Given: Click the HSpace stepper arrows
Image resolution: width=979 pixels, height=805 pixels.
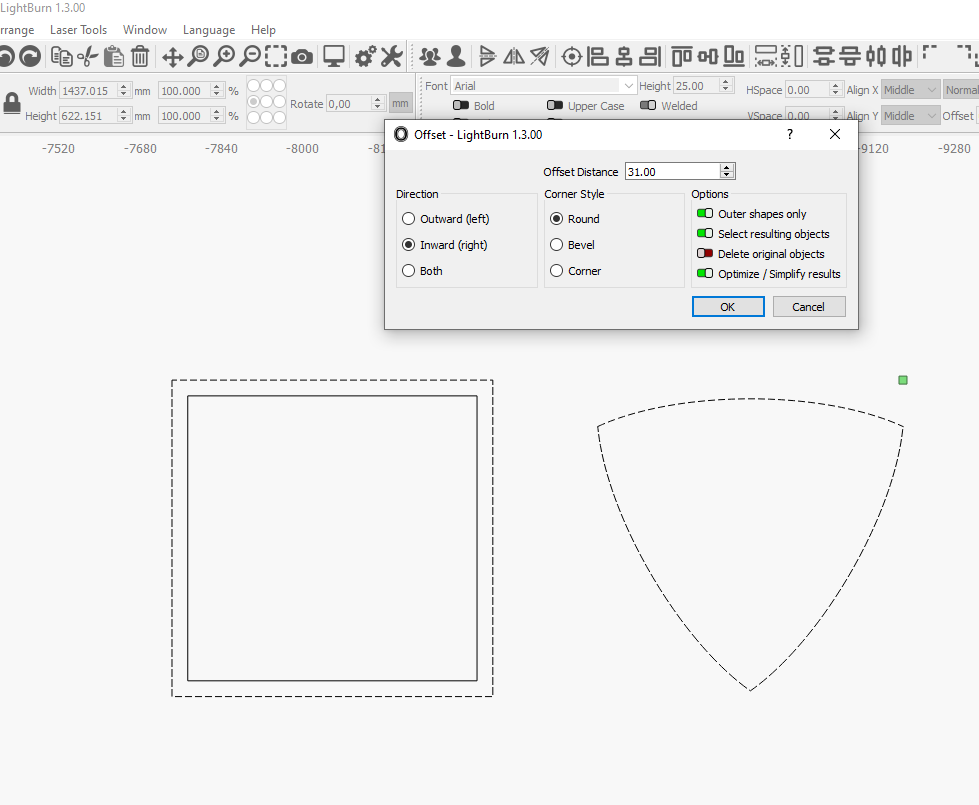Looking at the screenshot, I should (835, 90).
